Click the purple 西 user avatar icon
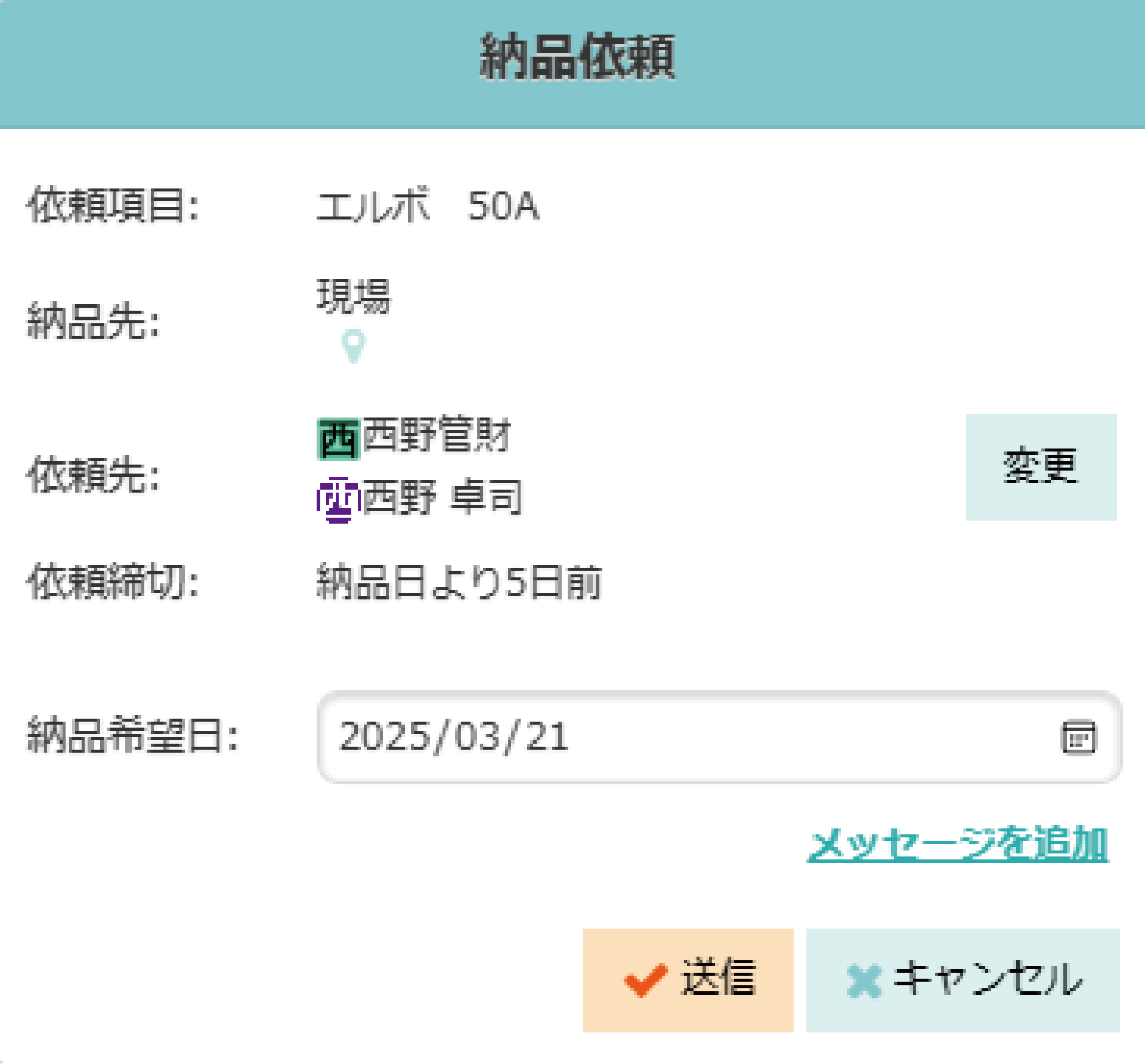 [338, 500]
